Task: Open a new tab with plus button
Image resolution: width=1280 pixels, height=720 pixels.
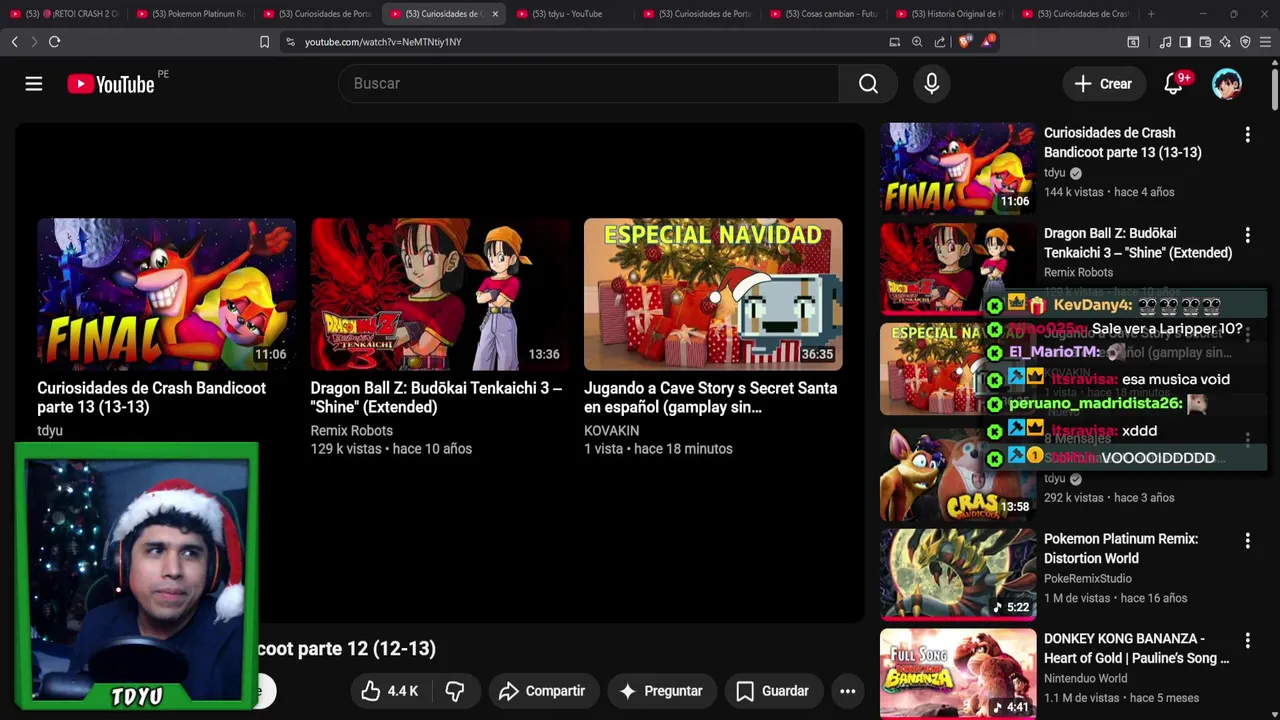Action: tap(1151, 14)
